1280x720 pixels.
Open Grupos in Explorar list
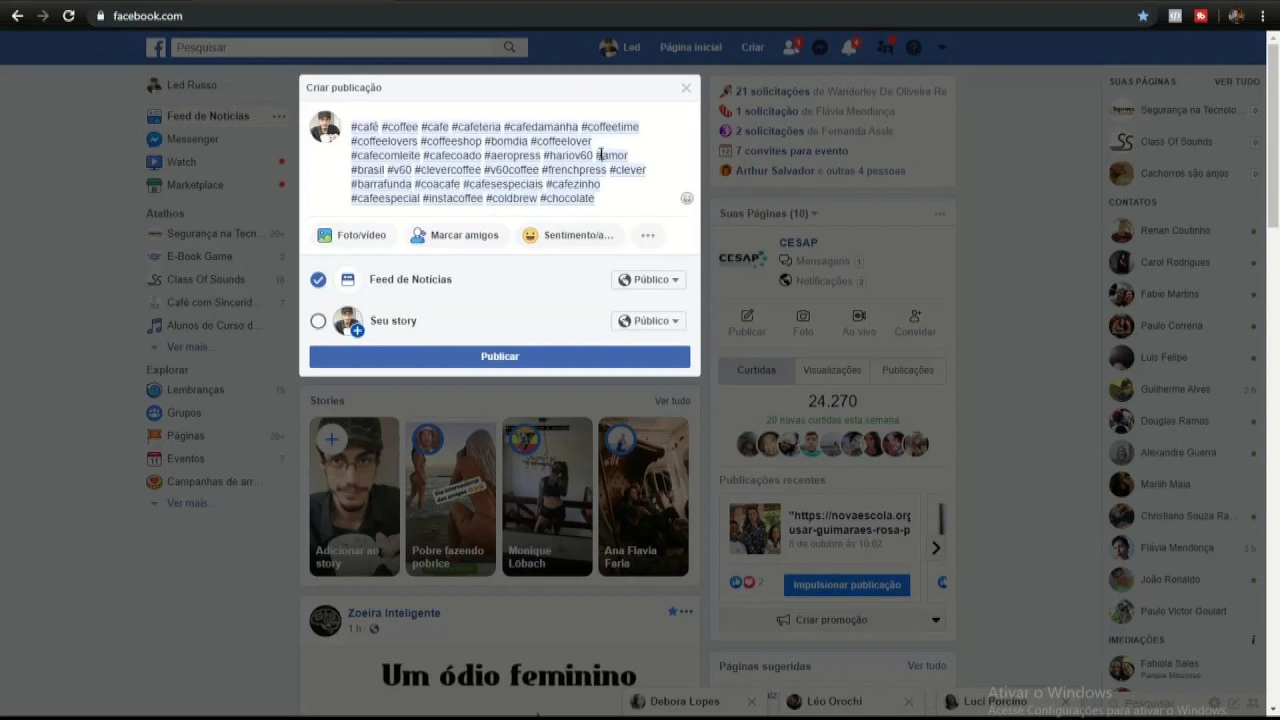(x=184, y=413)
